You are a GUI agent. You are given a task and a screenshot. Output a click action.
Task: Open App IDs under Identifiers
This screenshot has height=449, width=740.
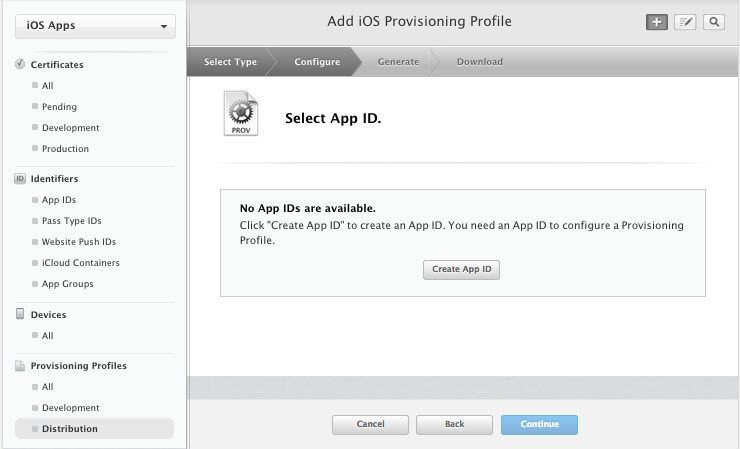click(59, 200)
